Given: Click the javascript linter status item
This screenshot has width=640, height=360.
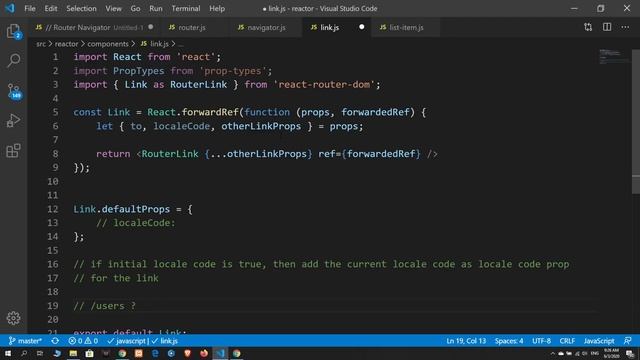Looking at the screenshot, I should point(127,341).
